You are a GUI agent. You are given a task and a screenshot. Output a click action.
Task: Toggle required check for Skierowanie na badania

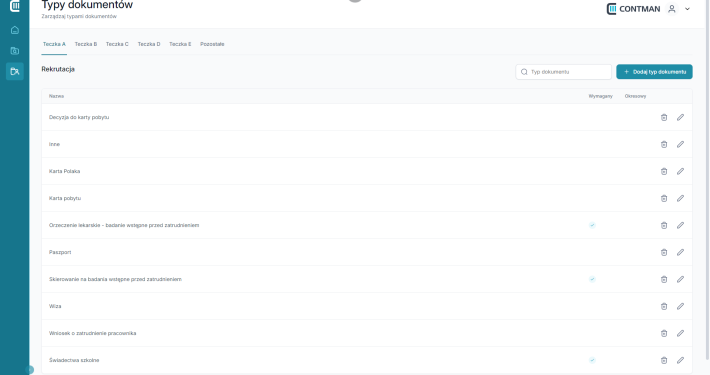point(592,279)
